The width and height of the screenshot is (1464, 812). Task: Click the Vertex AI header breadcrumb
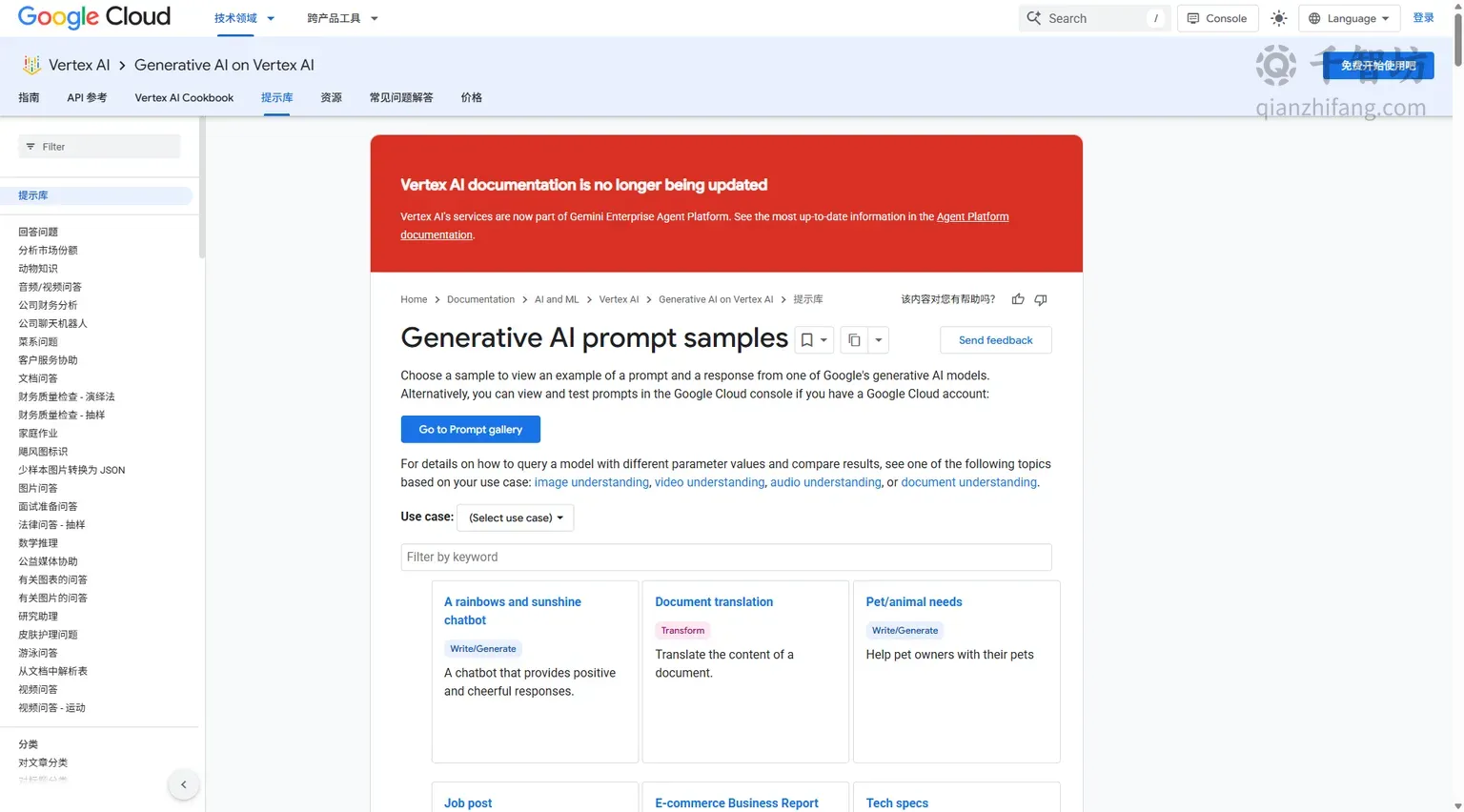pyautogui.click(x=79, y=65)
